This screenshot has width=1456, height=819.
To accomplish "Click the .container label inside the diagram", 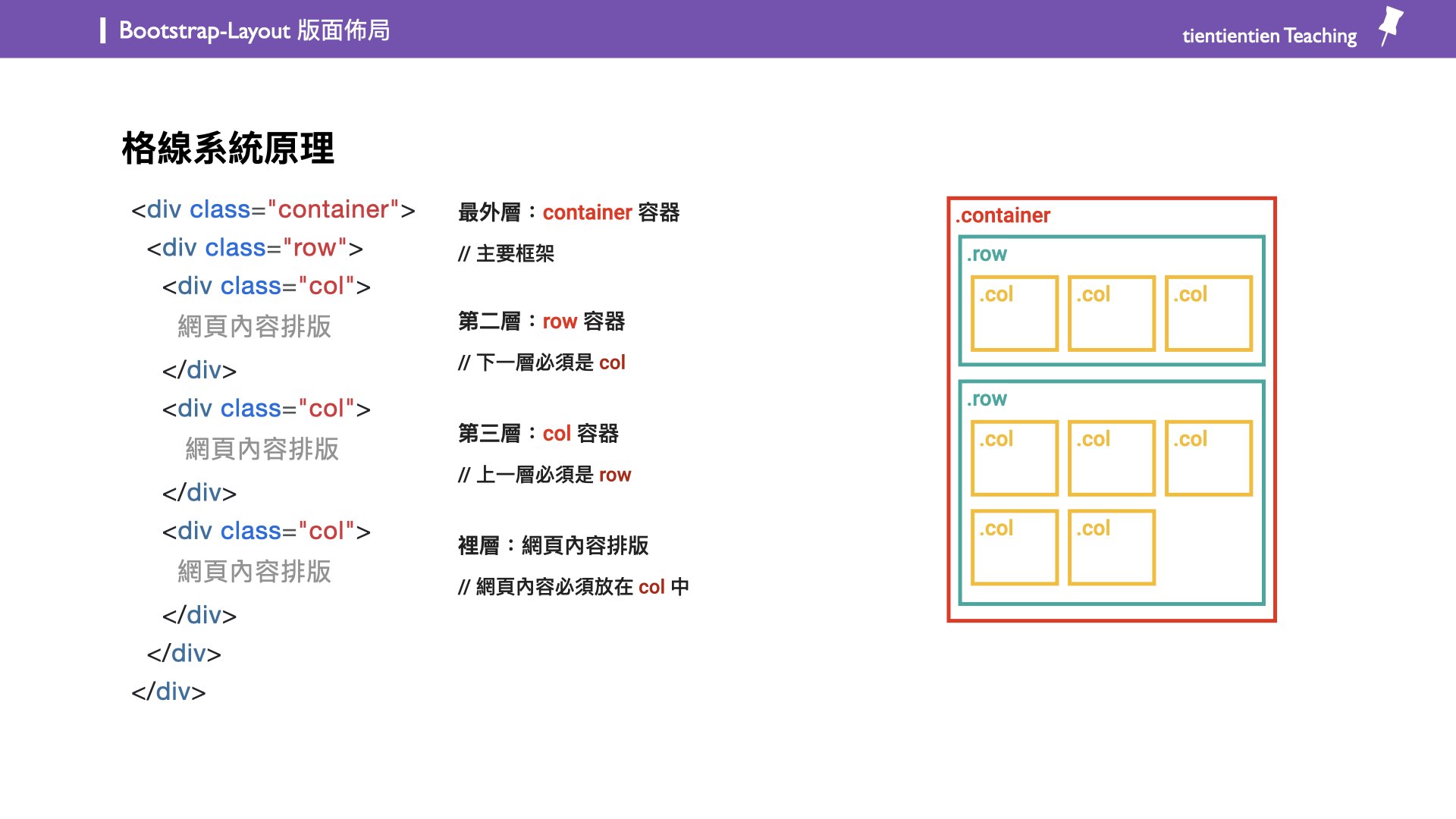I will pos(1003,215).
